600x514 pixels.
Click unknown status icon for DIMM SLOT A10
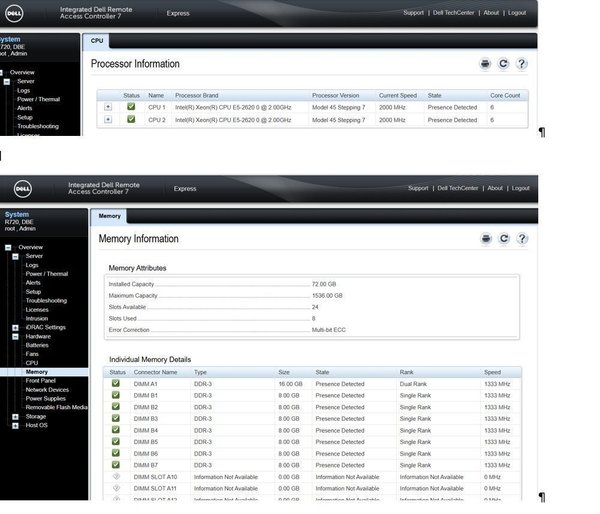click(x=116, y=476)
